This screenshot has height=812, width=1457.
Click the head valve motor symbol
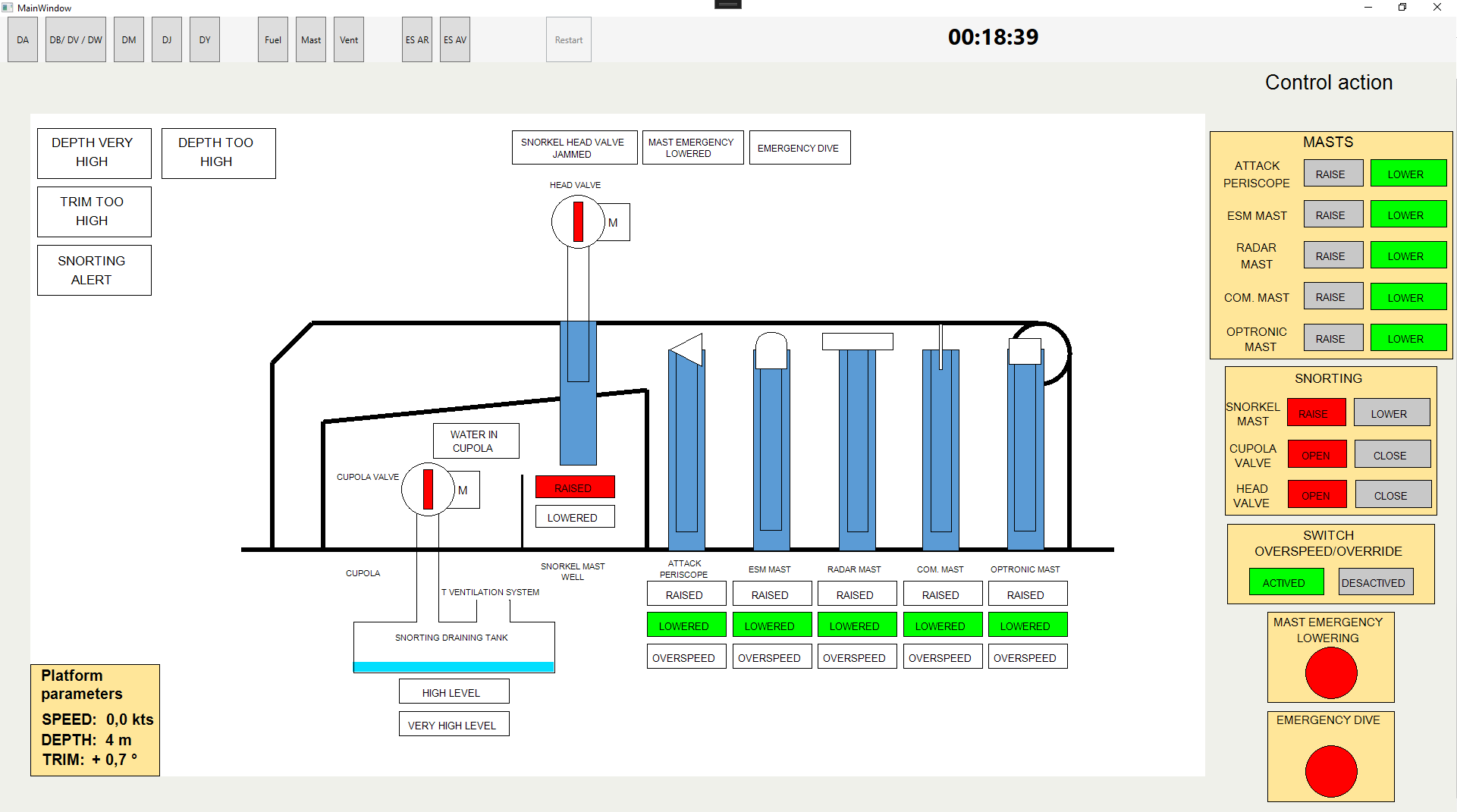point(614,222)
